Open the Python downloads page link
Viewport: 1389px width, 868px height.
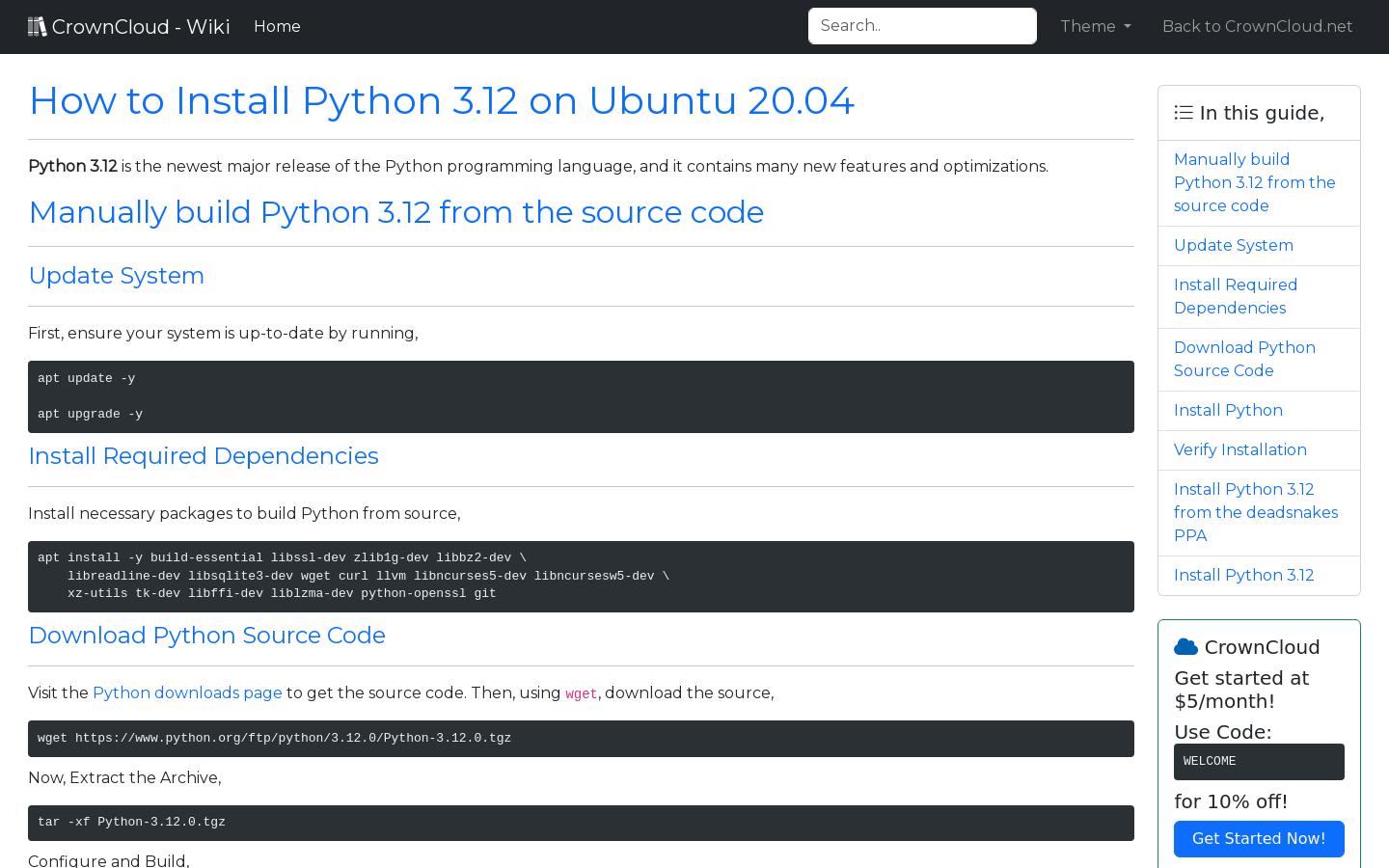[x=187, y=692]
